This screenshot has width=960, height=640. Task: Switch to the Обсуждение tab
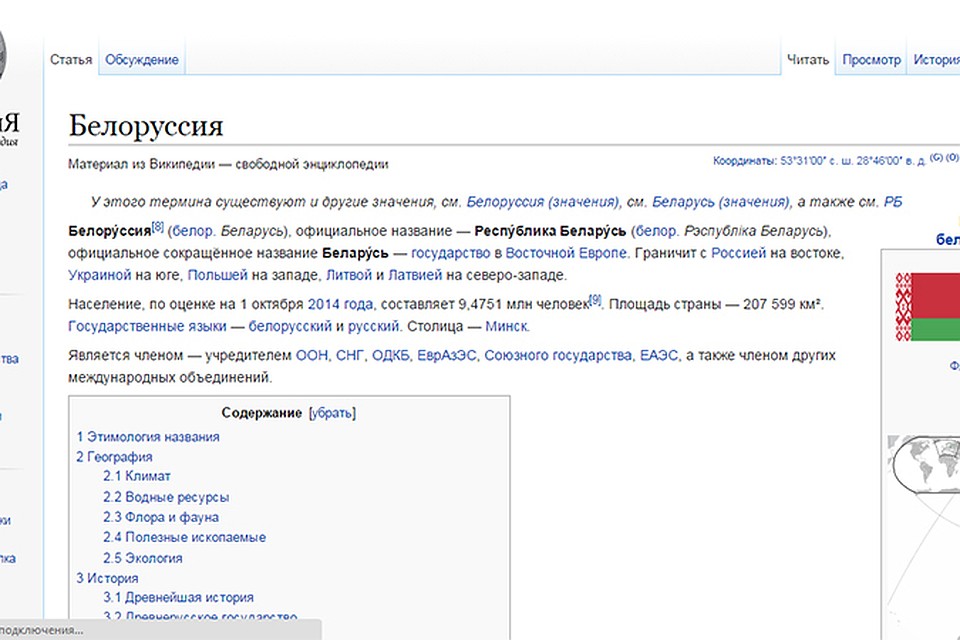click(142, 59)
